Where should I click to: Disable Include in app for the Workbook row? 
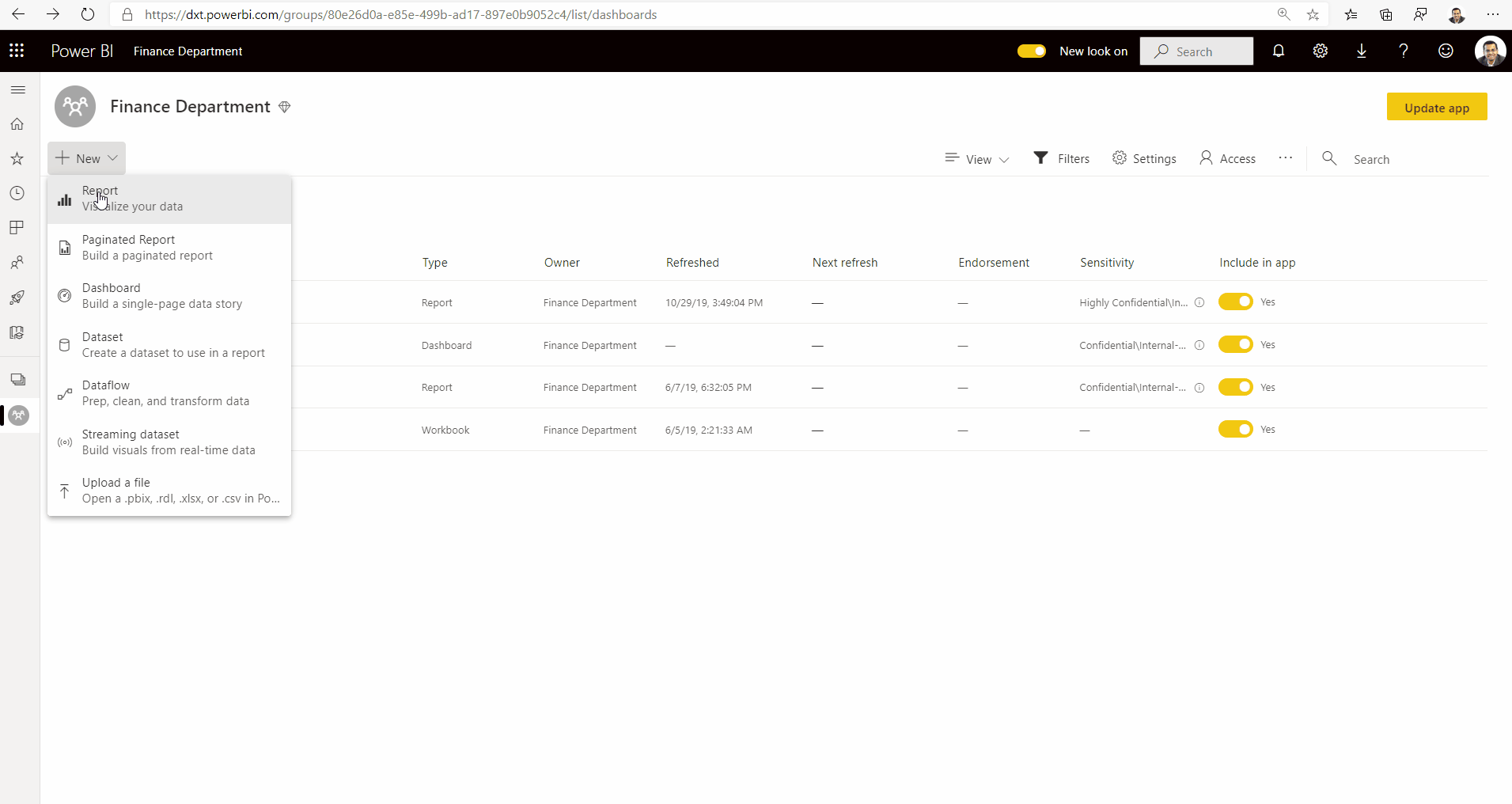pyautogui.click(x=1236, y=430)
